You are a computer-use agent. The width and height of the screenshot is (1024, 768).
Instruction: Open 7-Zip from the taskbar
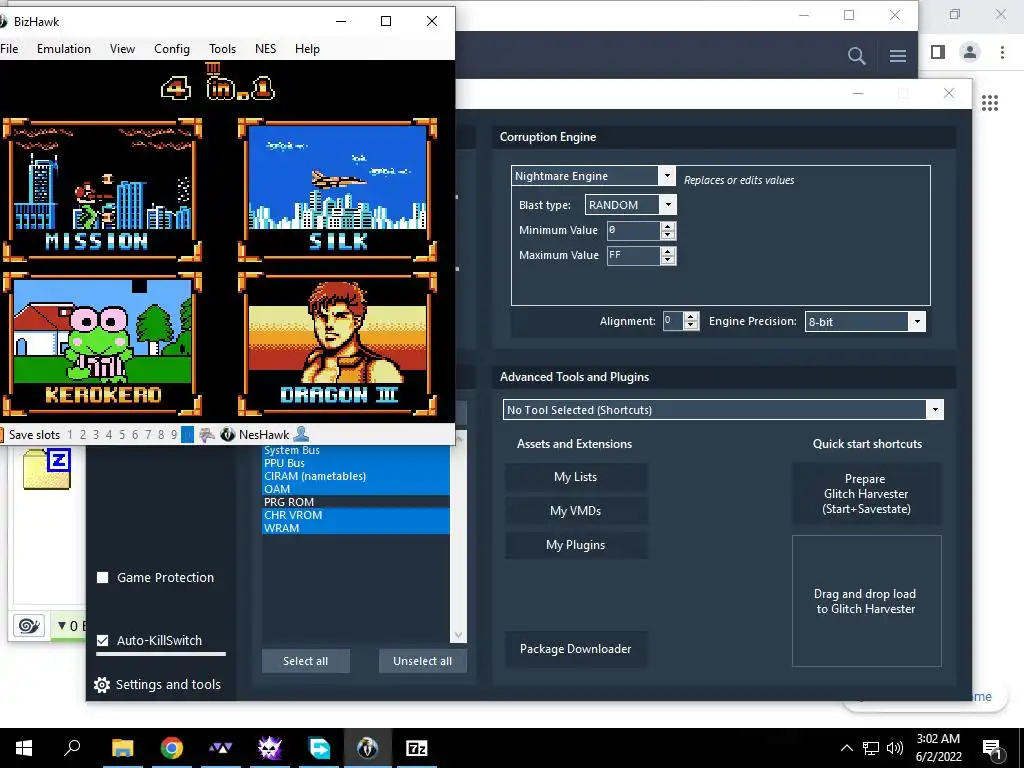coord(417,748)
